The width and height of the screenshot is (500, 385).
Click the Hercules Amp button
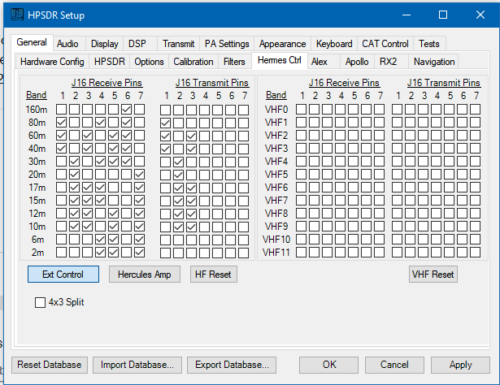(144, 274)
